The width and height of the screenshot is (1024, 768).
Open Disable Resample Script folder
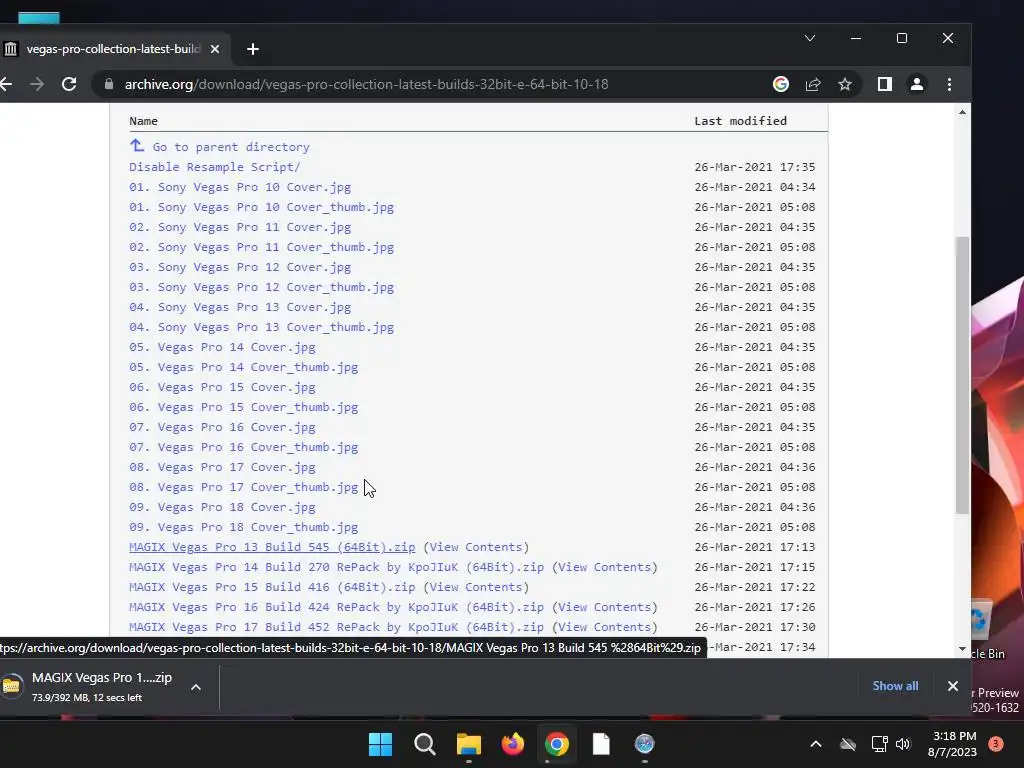pyautogui.click(x=215, y=167)
